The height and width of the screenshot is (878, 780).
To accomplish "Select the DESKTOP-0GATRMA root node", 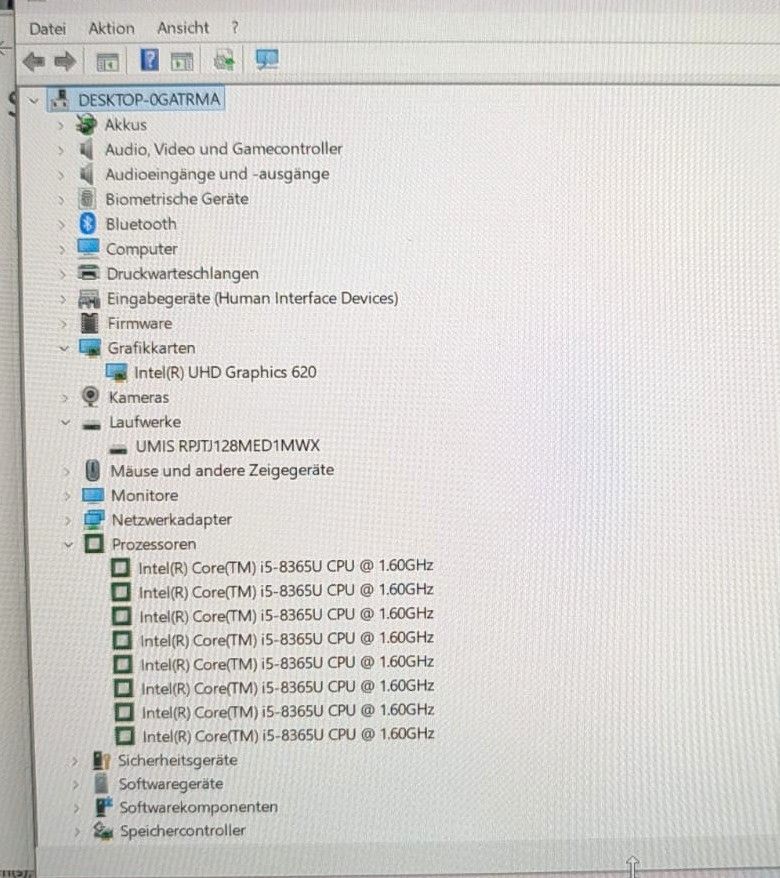I will click(149, 100).
